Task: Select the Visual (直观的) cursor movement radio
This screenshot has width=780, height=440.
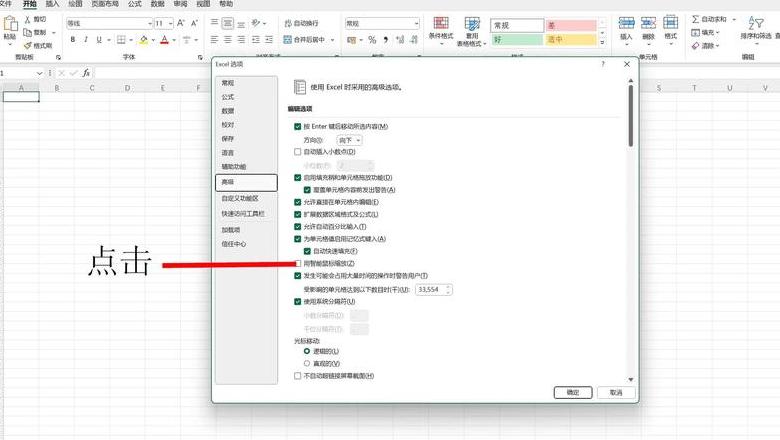Action: (307, 363)
